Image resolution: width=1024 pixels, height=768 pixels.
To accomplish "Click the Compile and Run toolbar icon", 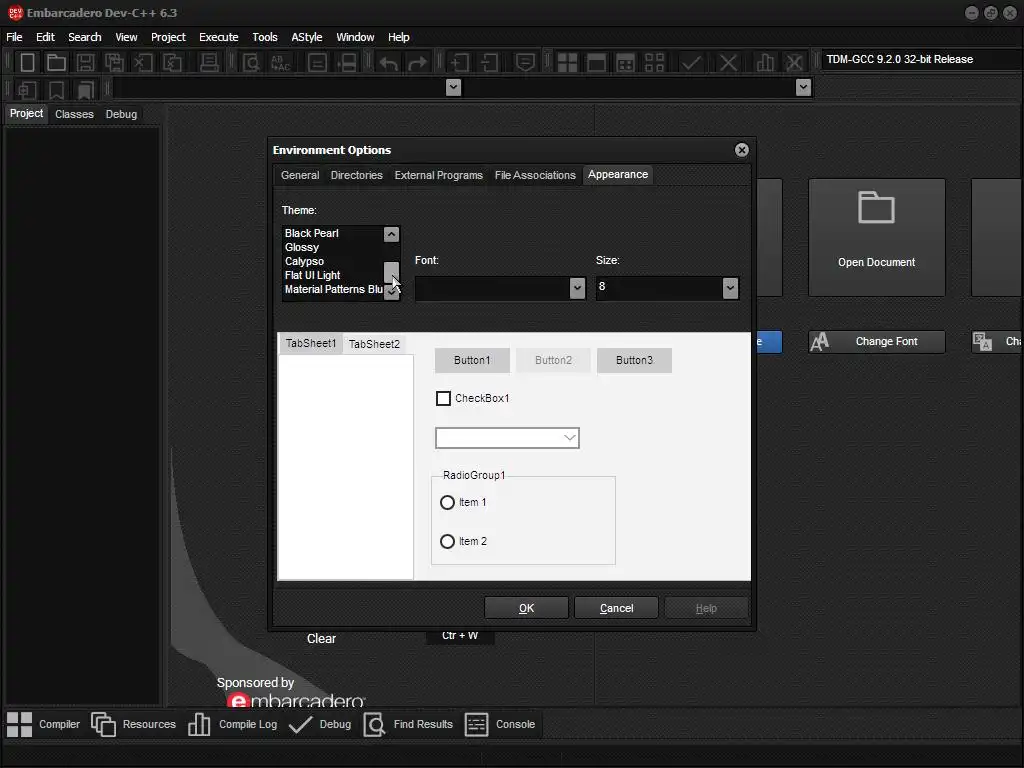I will 626,63.
